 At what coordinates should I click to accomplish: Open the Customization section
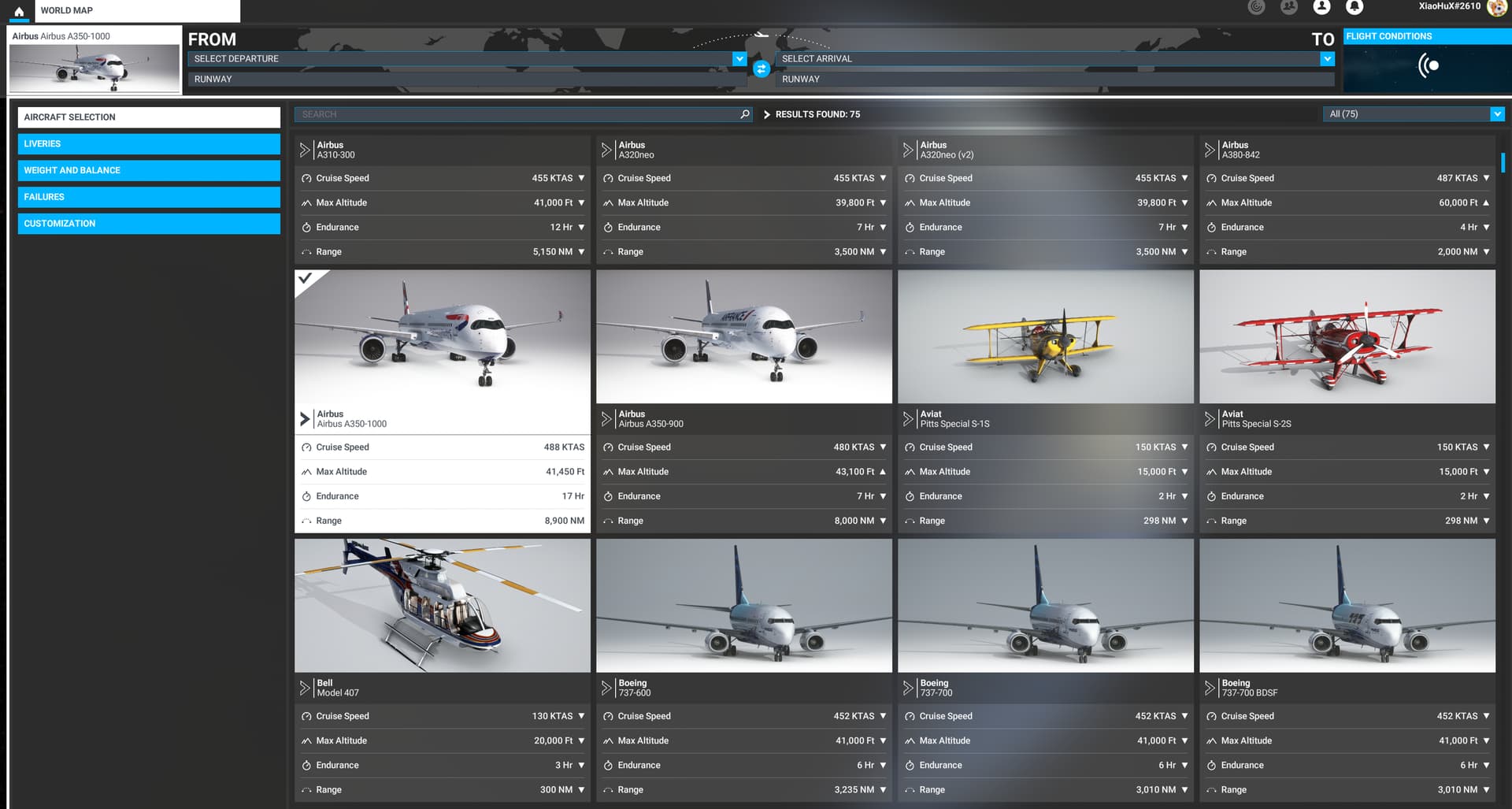149,224
